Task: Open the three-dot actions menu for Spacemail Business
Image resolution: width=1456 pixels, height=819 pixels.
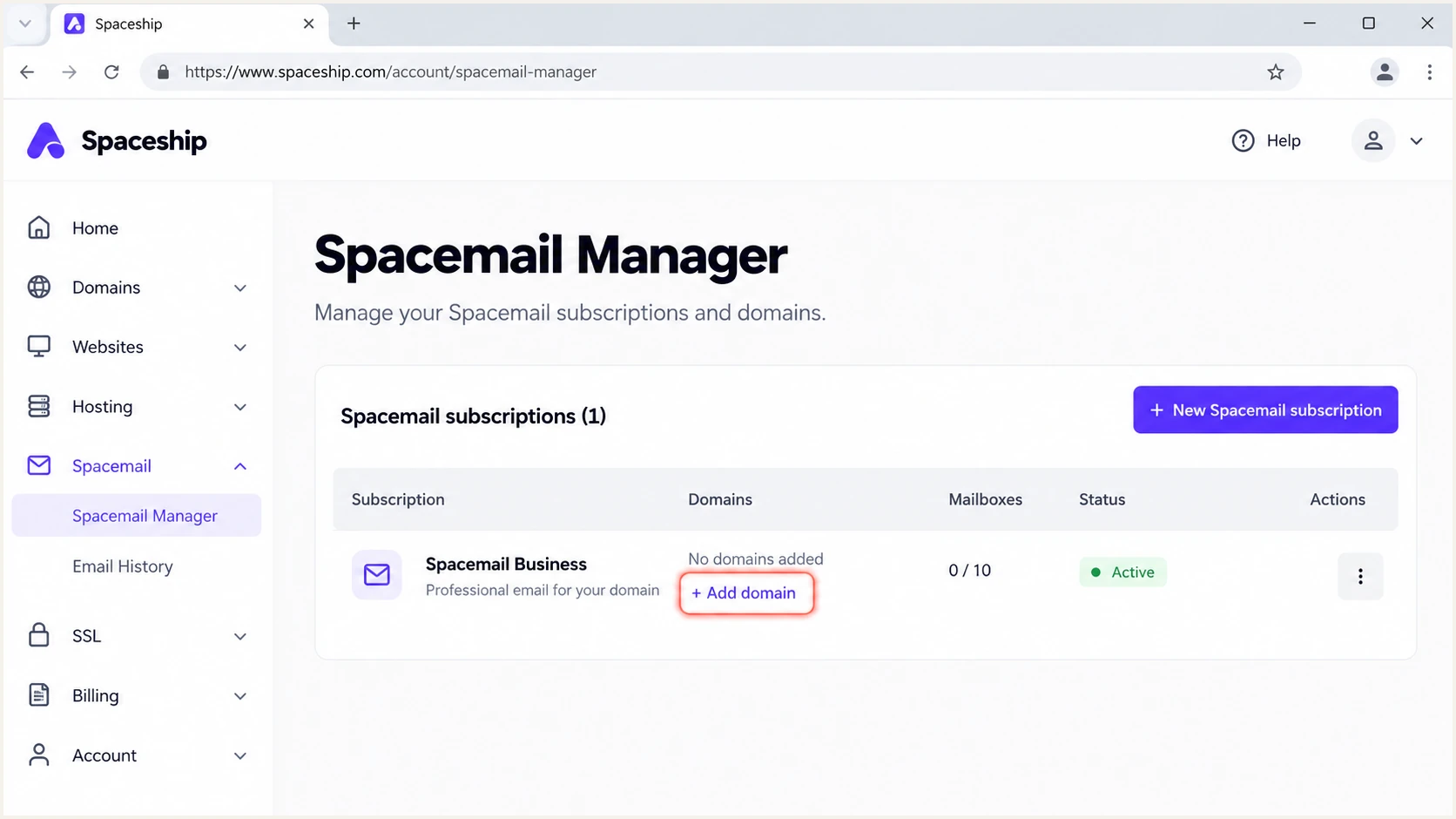Action: point(1360,576)
